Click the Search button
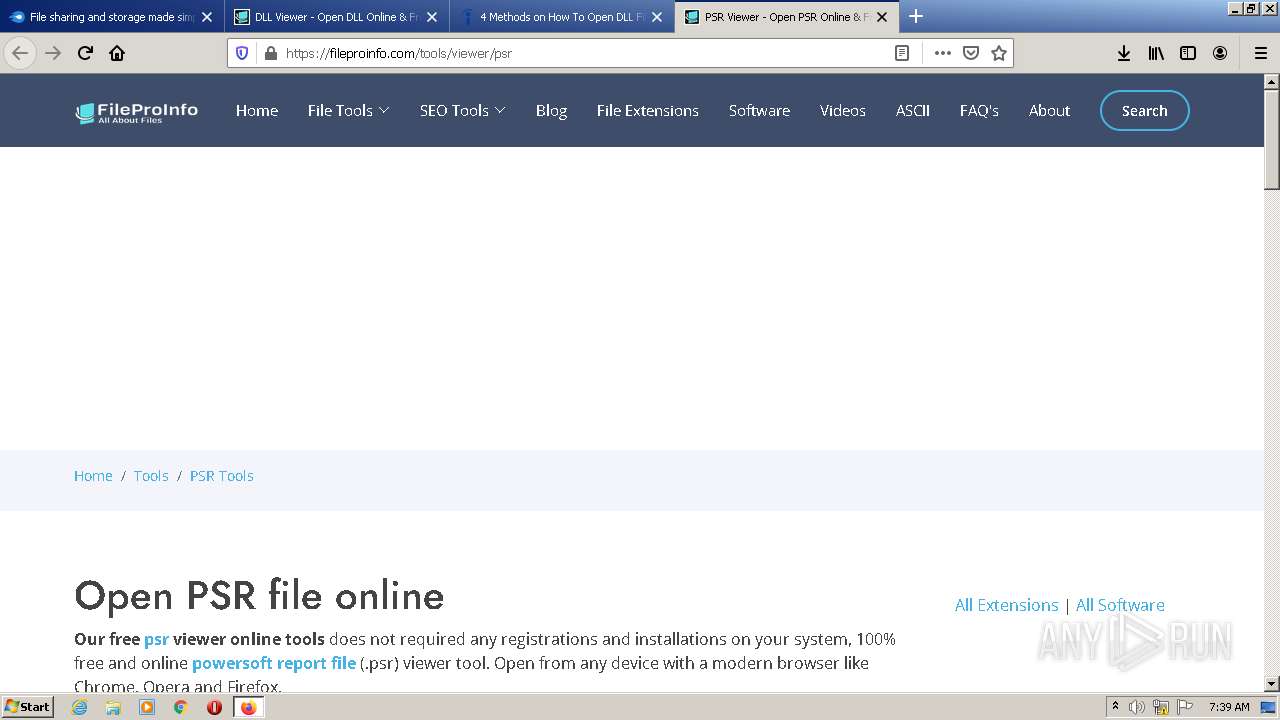The width and height of the screenshot is (1280, 720). click(1144, 111)
